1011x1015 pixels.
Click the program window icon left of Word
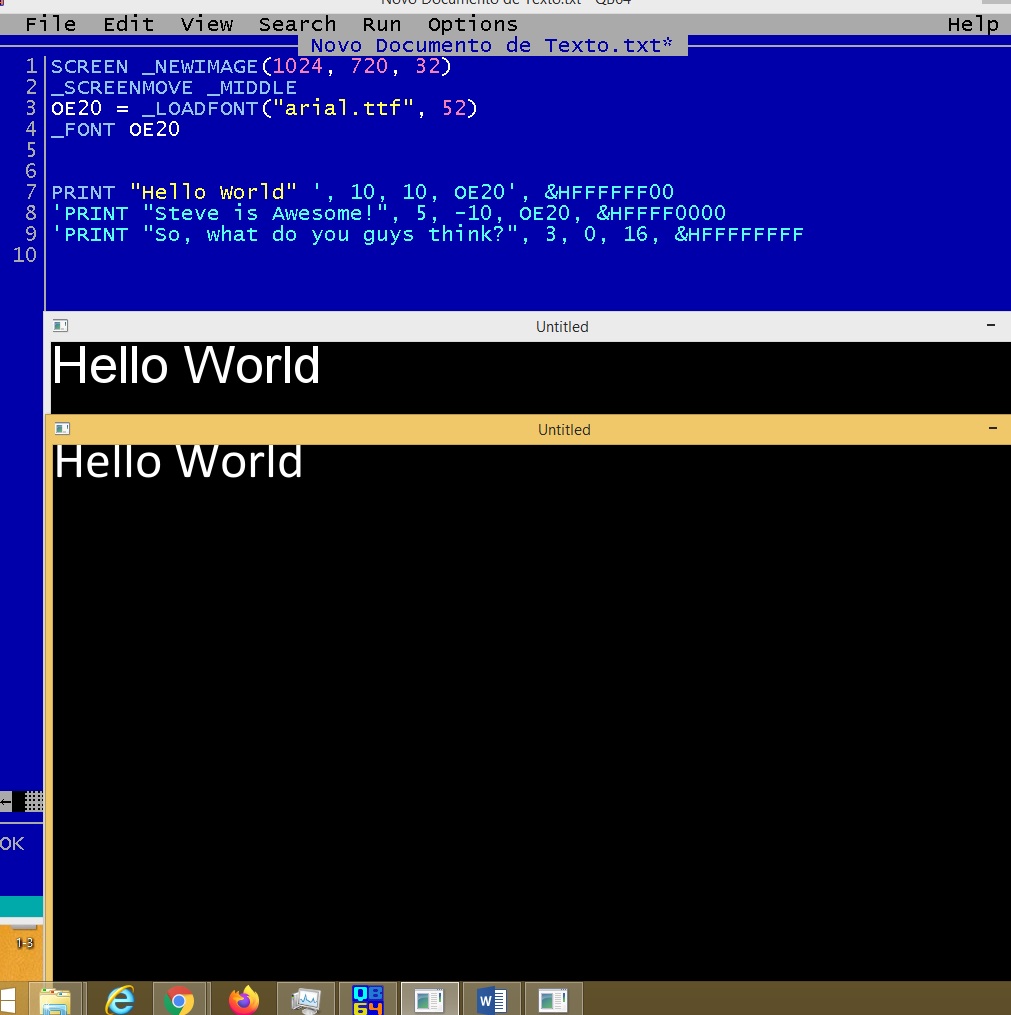tap(430, 999)
